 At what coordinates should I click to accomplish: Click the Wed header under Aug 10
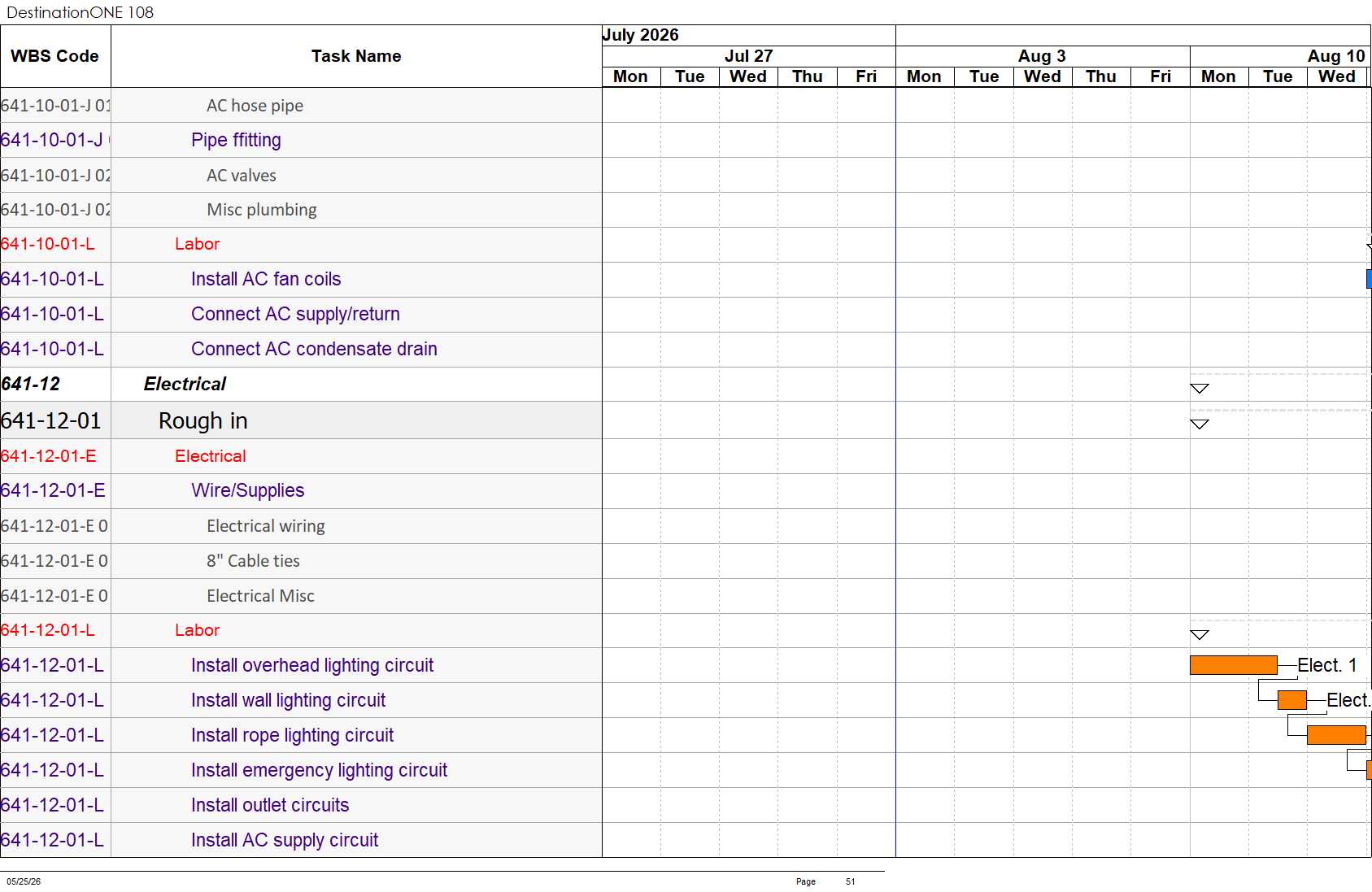(1337, 76)
